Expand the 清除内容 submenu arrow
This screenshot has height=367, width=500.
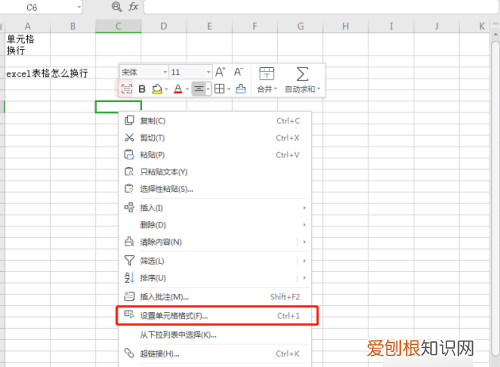304,242
